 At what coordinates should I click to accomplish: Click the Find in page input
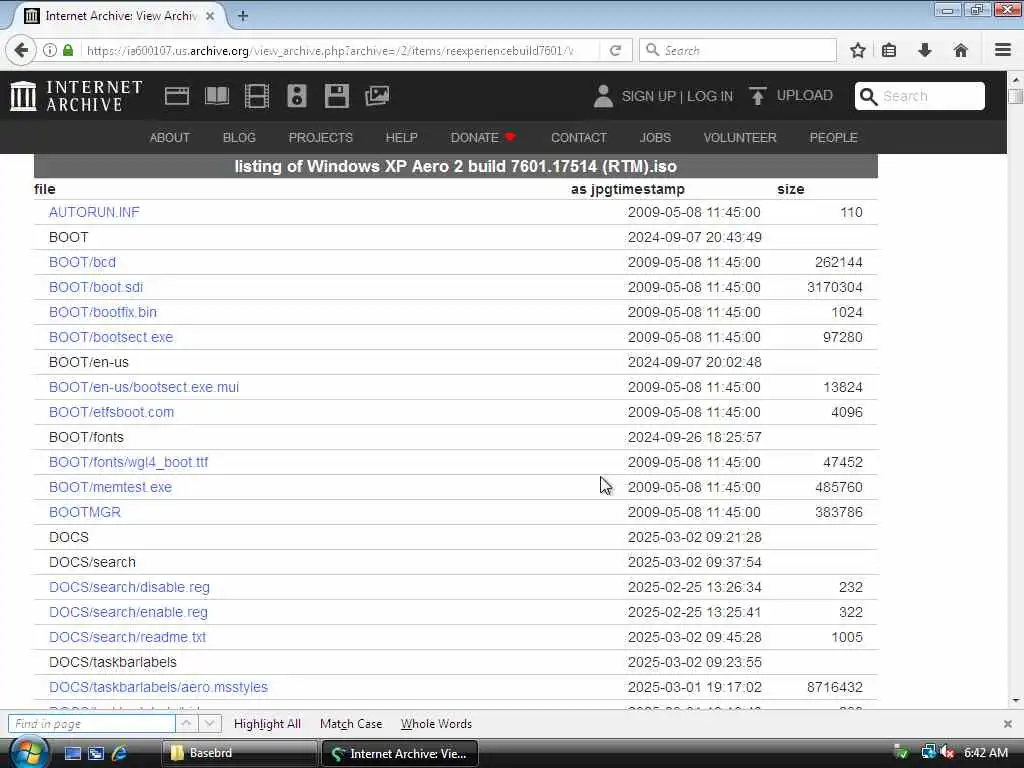pyautogui.click(x=91, y=724)
